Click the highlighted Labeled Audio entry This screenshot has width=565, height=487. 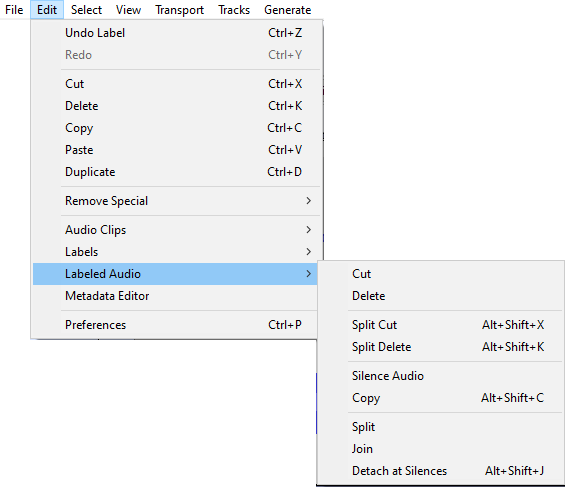pyautogui.click(x=175, y=274)
